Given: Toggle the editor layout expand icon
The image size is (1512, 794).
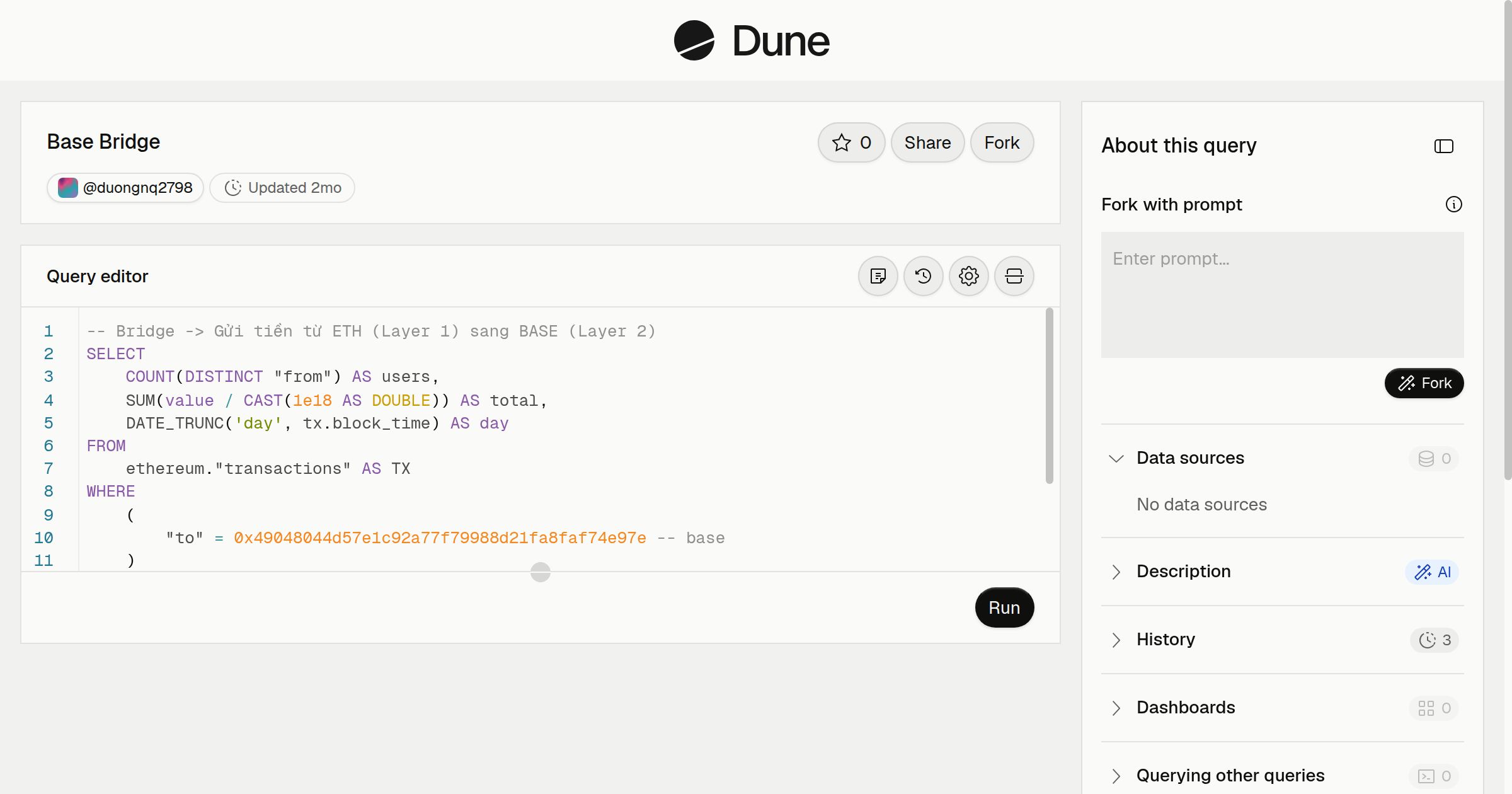Looking at the screenshot, I should pos(1014,276).
